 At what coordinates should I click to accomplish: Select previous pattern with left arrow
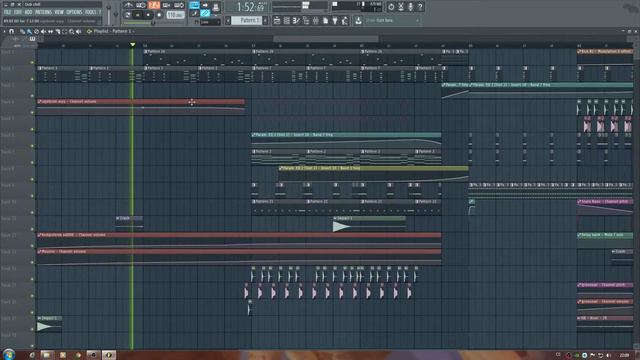(228, 20)
